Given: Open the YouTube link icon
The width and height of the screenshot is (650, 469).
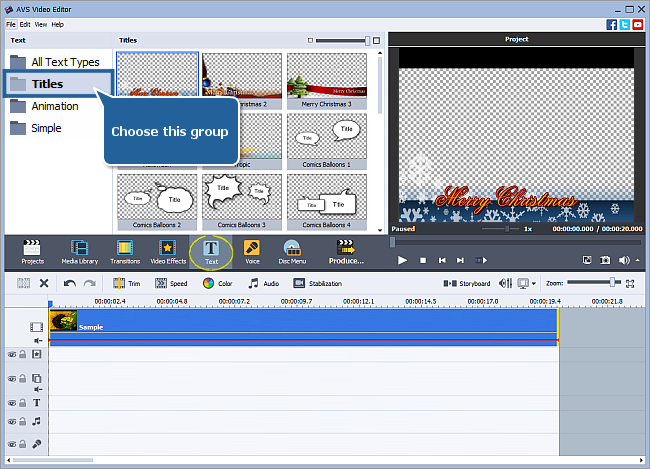Looking at the screenshot, I should pos(638,24).
